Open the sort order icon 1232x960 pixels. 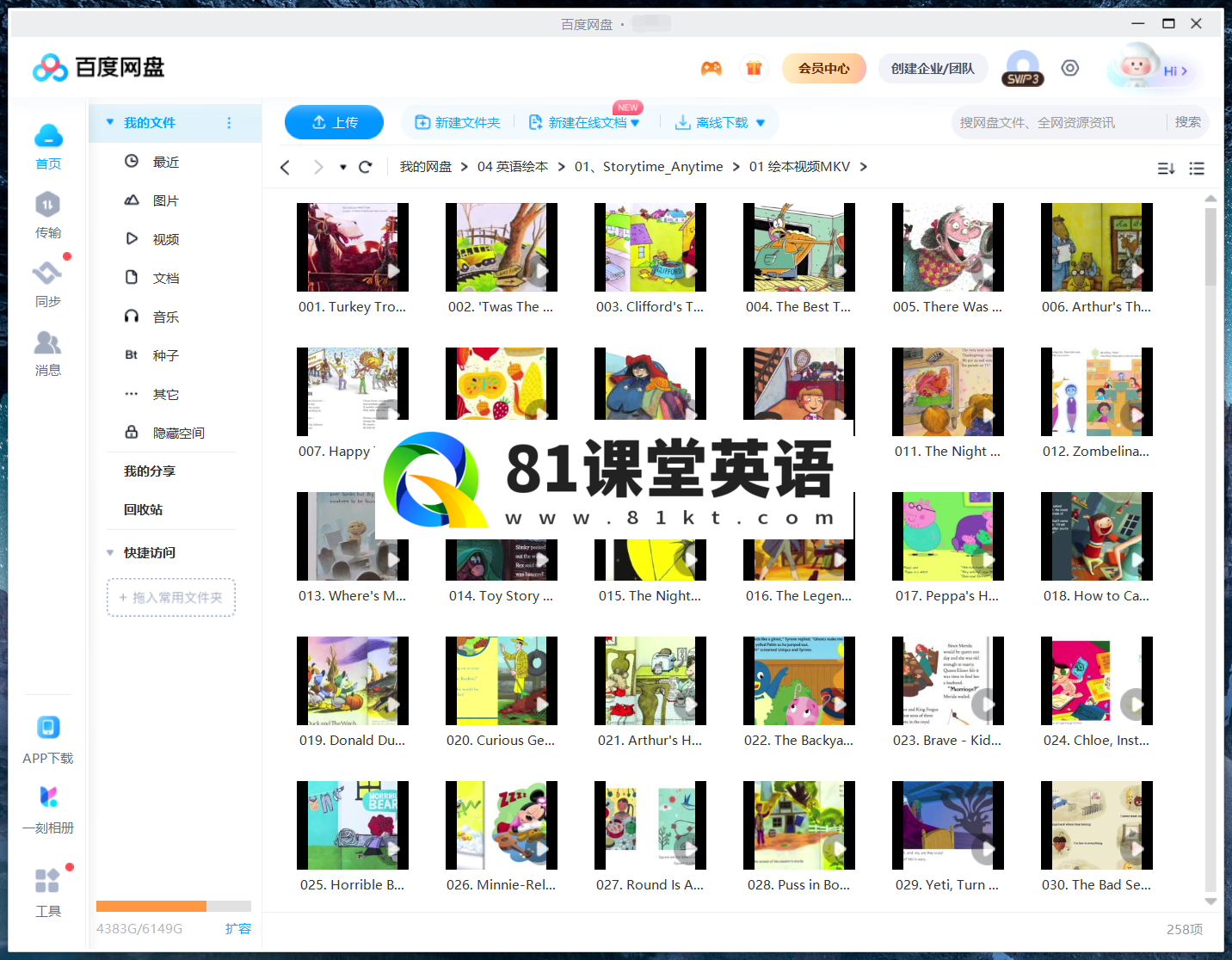1166,169
